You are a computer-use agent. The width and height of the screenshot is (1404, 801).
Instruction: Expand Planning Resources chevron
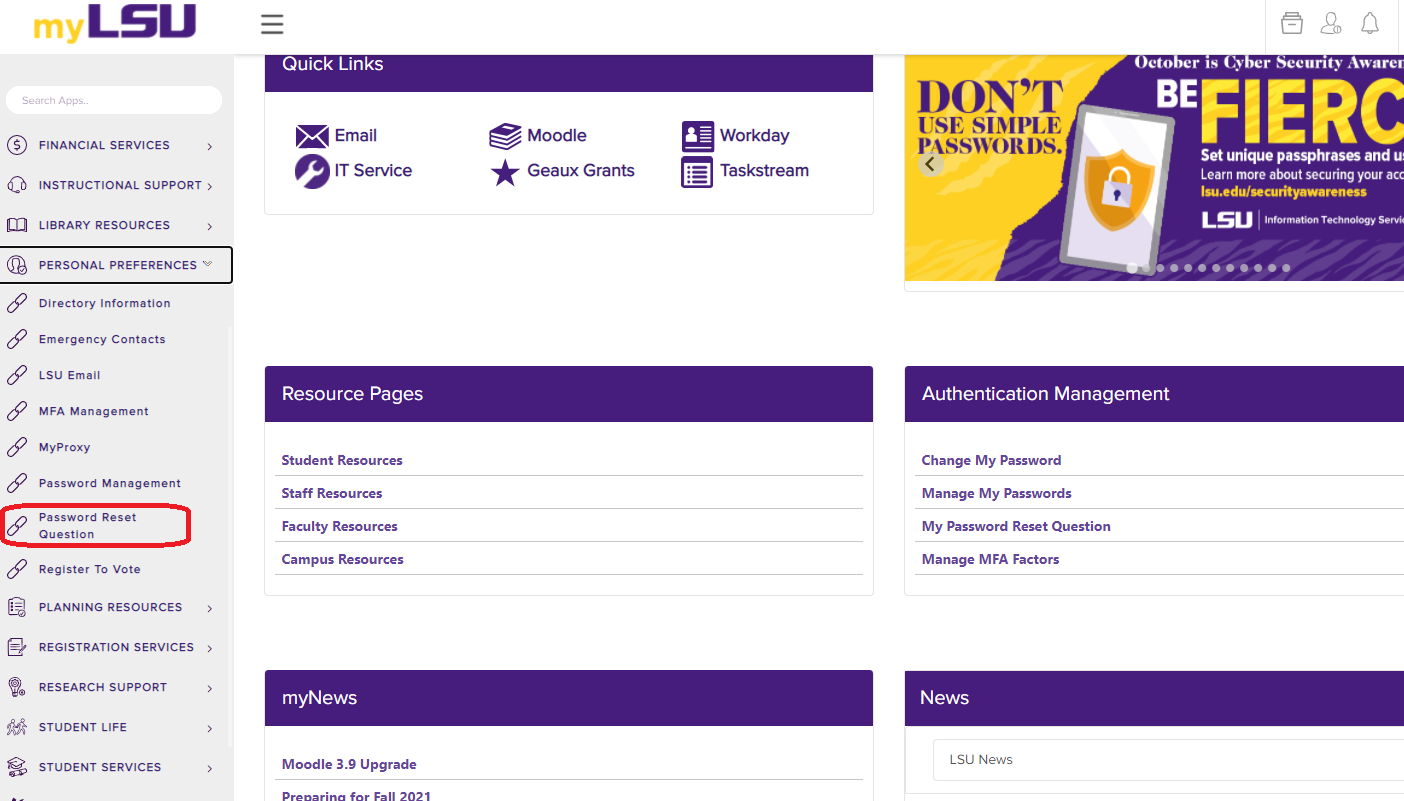[210, 609]
